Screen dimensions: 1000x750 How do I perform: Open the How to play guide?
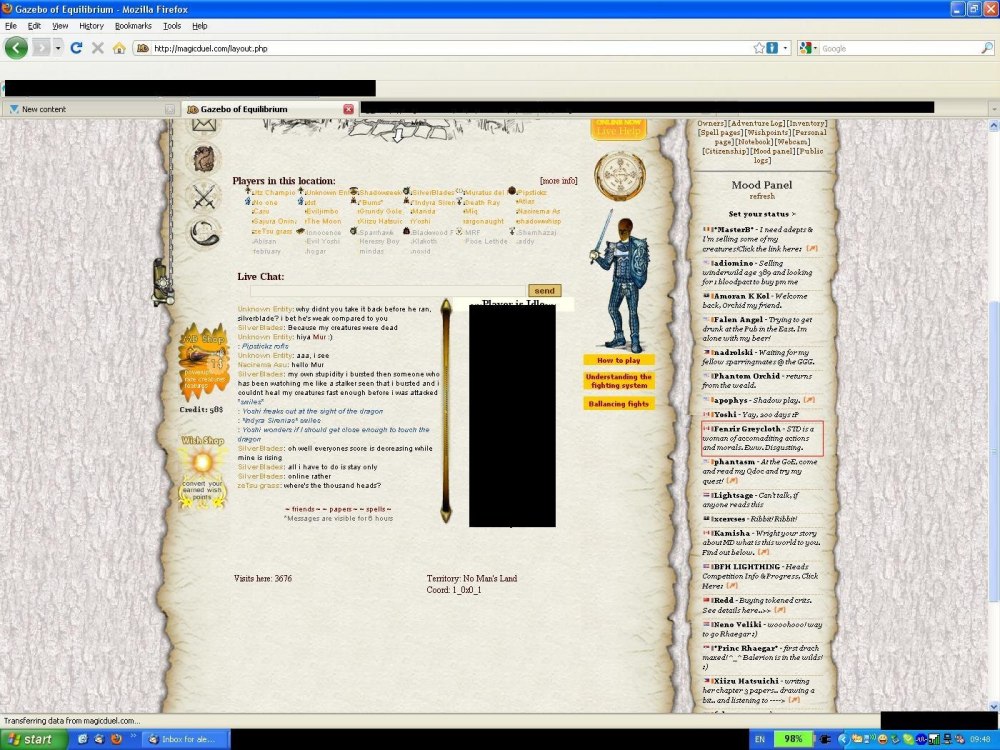619,360
